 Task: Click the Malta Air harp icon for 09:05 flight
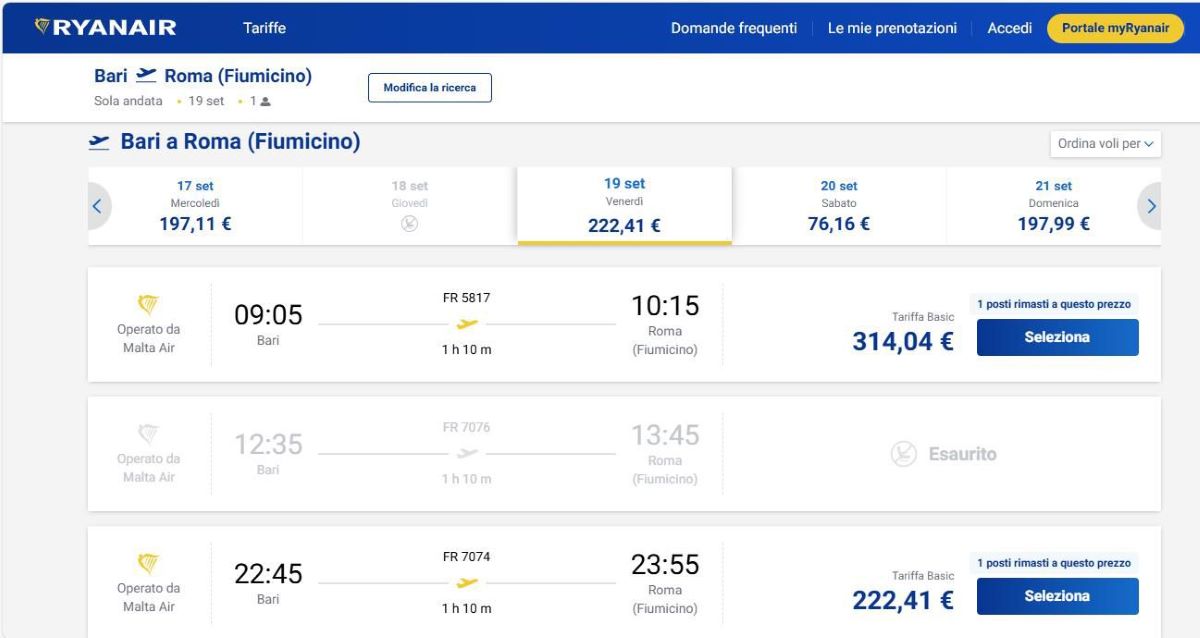pos(148,302)
